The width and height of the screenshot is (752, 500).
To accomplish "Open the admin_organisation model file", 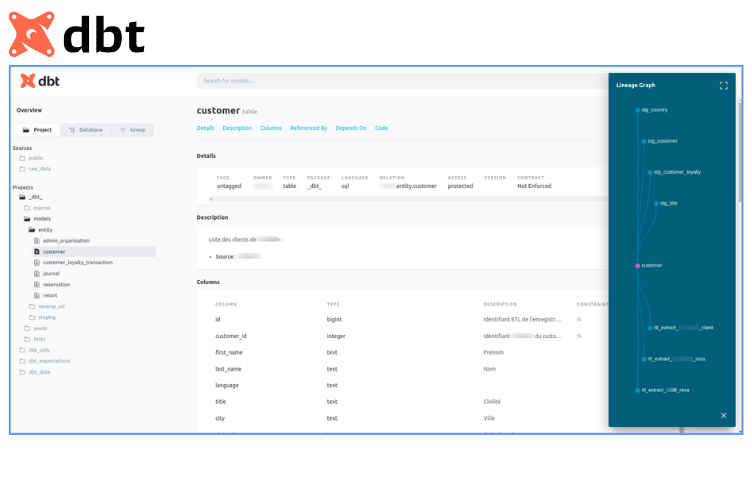I will (x=66, y=241).
